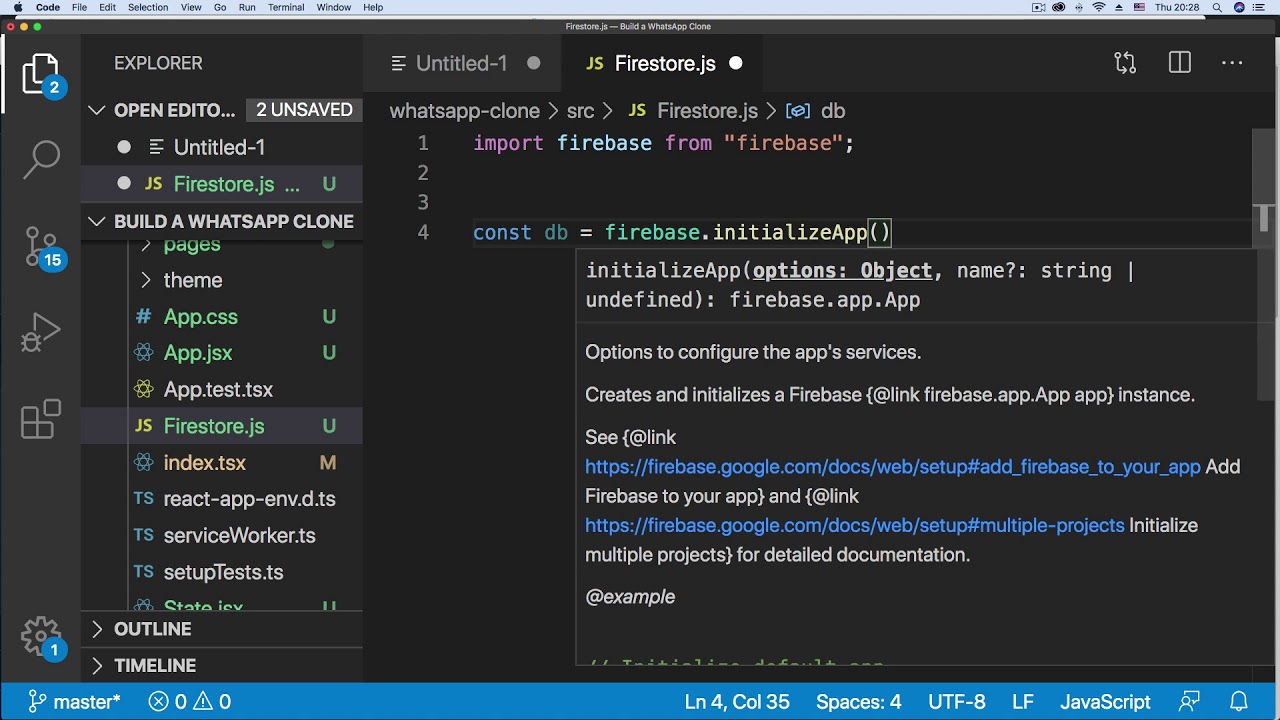Click src in the breadcrumb
Viewport: 1280px width, 720px height.
[x=580, y=111]
